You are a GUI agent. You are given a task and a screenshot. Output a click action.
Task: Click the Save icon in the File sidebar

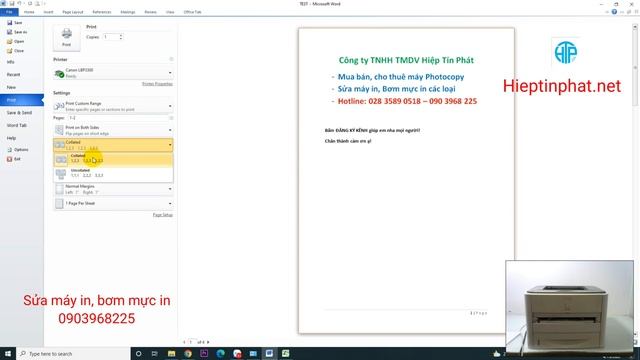point(9,23)
